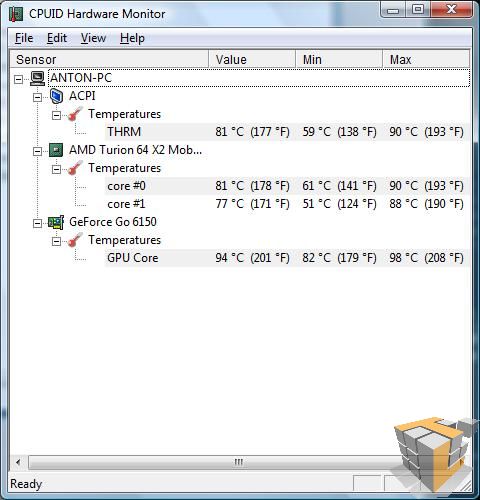Click the thermometer icon under GeForce Go 6150
480x500 pixels.
[x=75, y=240]
